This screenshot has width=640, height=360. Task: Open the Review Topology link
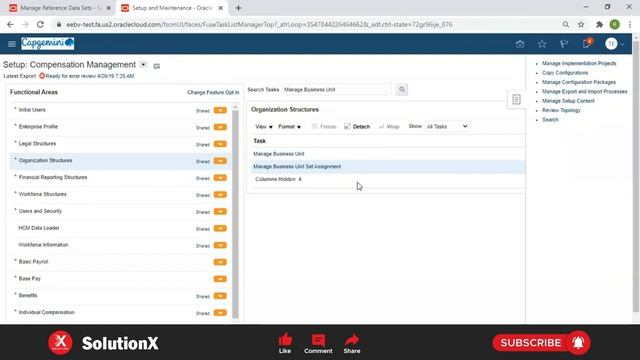coord(561,110)
